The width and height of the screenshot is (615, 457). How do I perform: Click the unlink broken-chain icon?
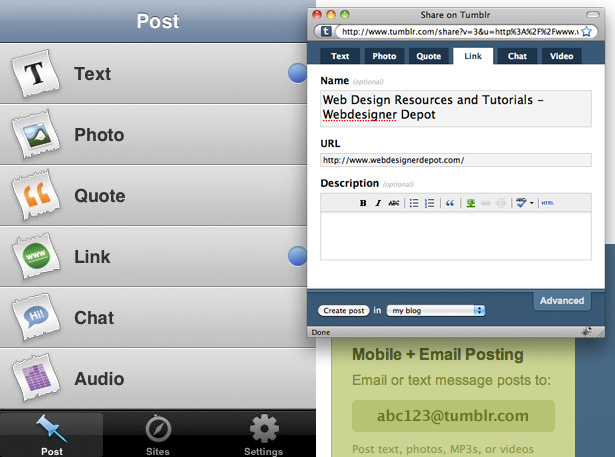501,203
